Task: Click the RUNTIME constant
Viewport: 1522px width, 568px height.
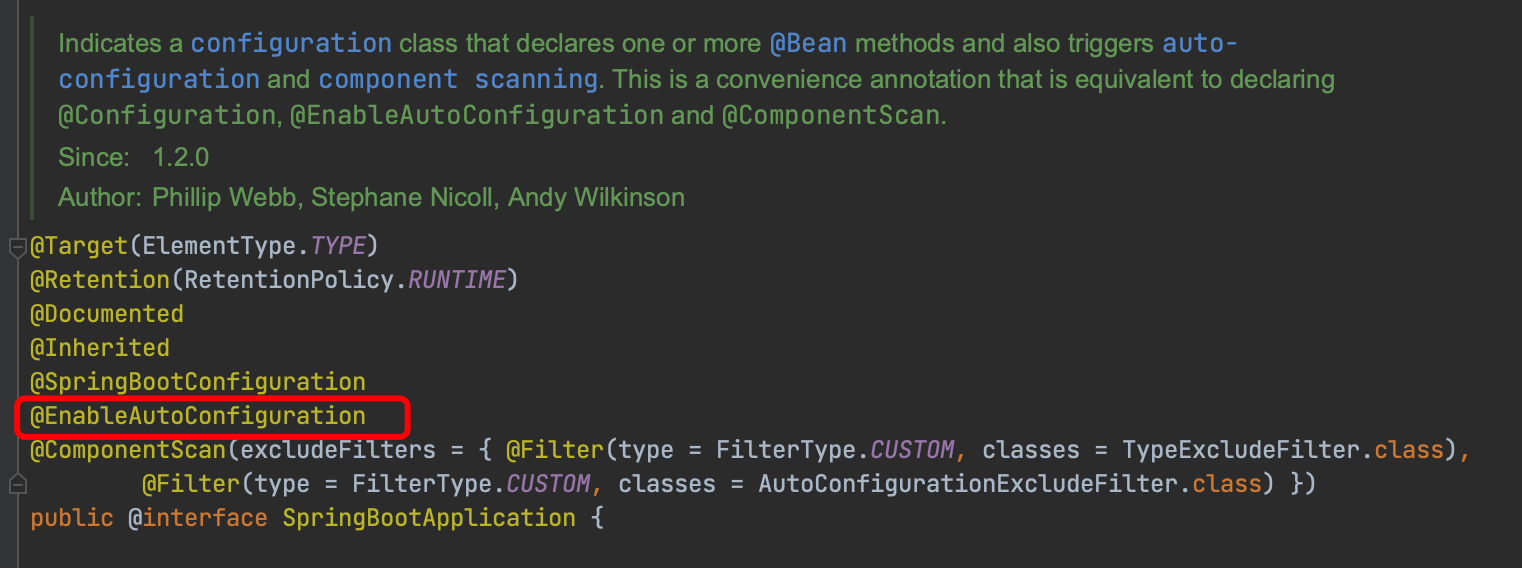Action: pyautogui.click(x=457, y=280)
